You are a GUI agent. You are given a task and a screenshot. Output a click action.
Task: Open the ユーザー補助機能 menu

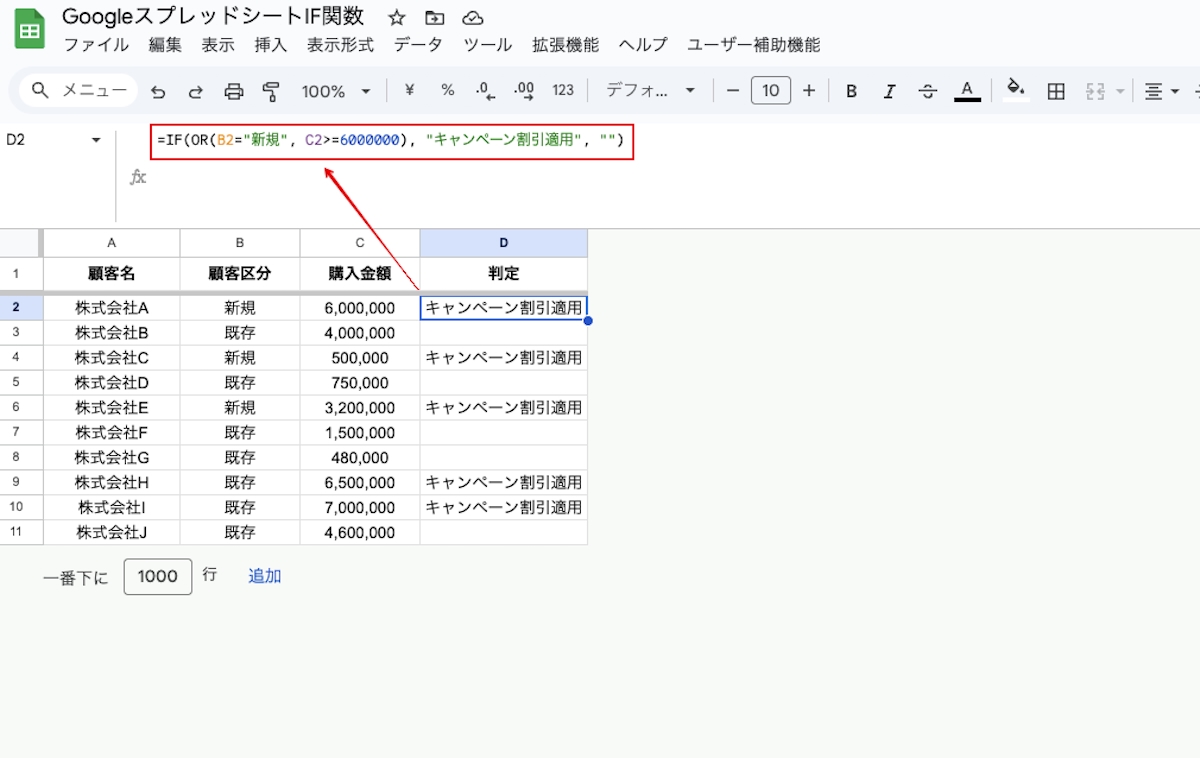[754, 45]
